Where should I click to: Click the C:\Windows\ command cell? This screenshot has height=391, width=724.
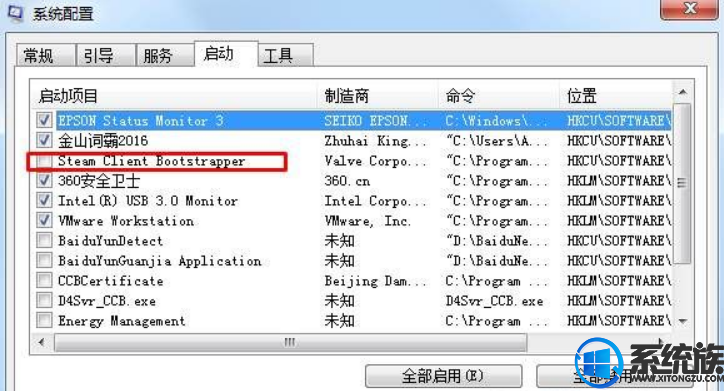[x=496, y=120]
